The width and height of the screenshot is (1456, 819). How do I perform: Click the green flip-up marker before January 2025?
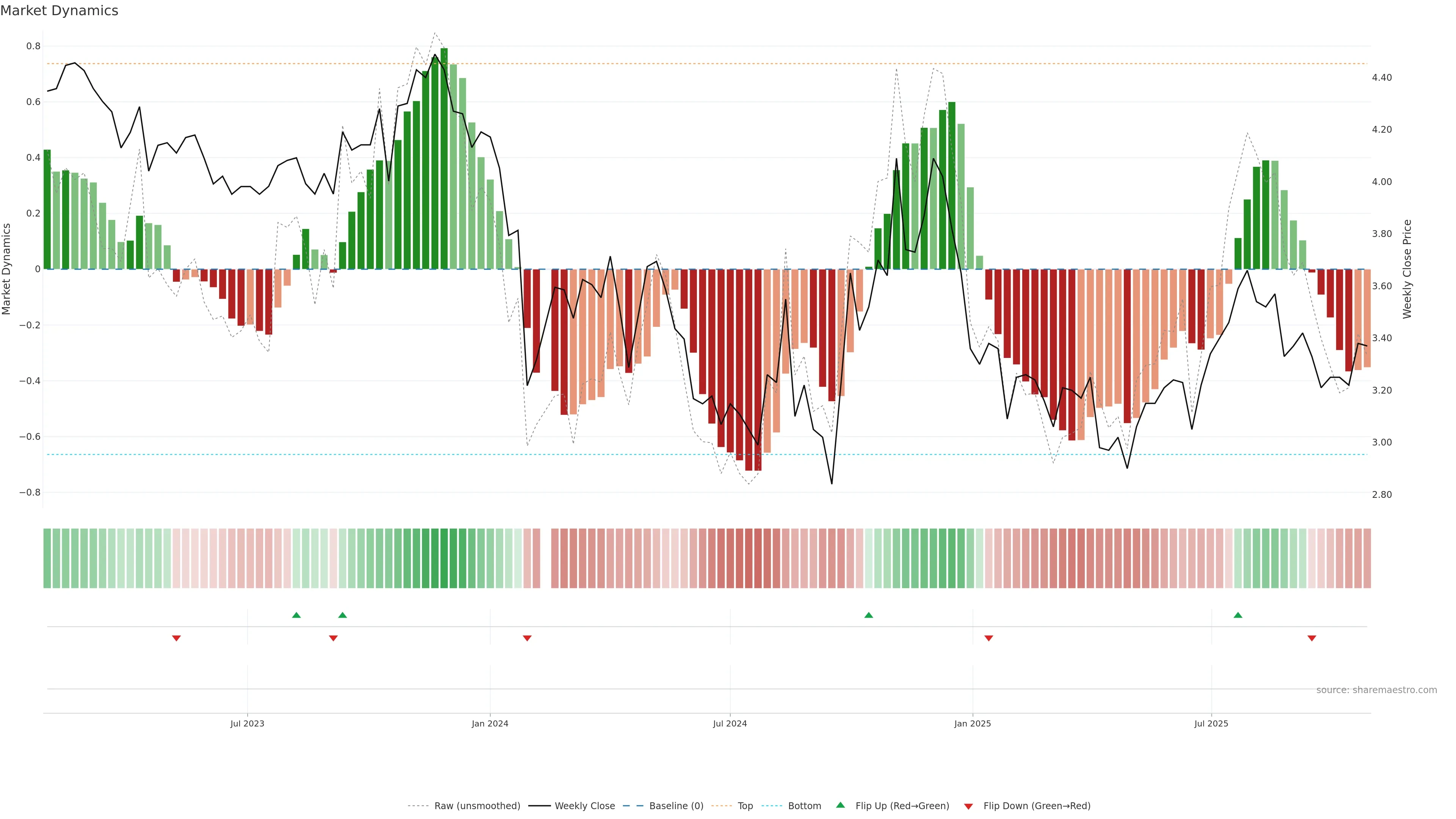pos(869,615)
